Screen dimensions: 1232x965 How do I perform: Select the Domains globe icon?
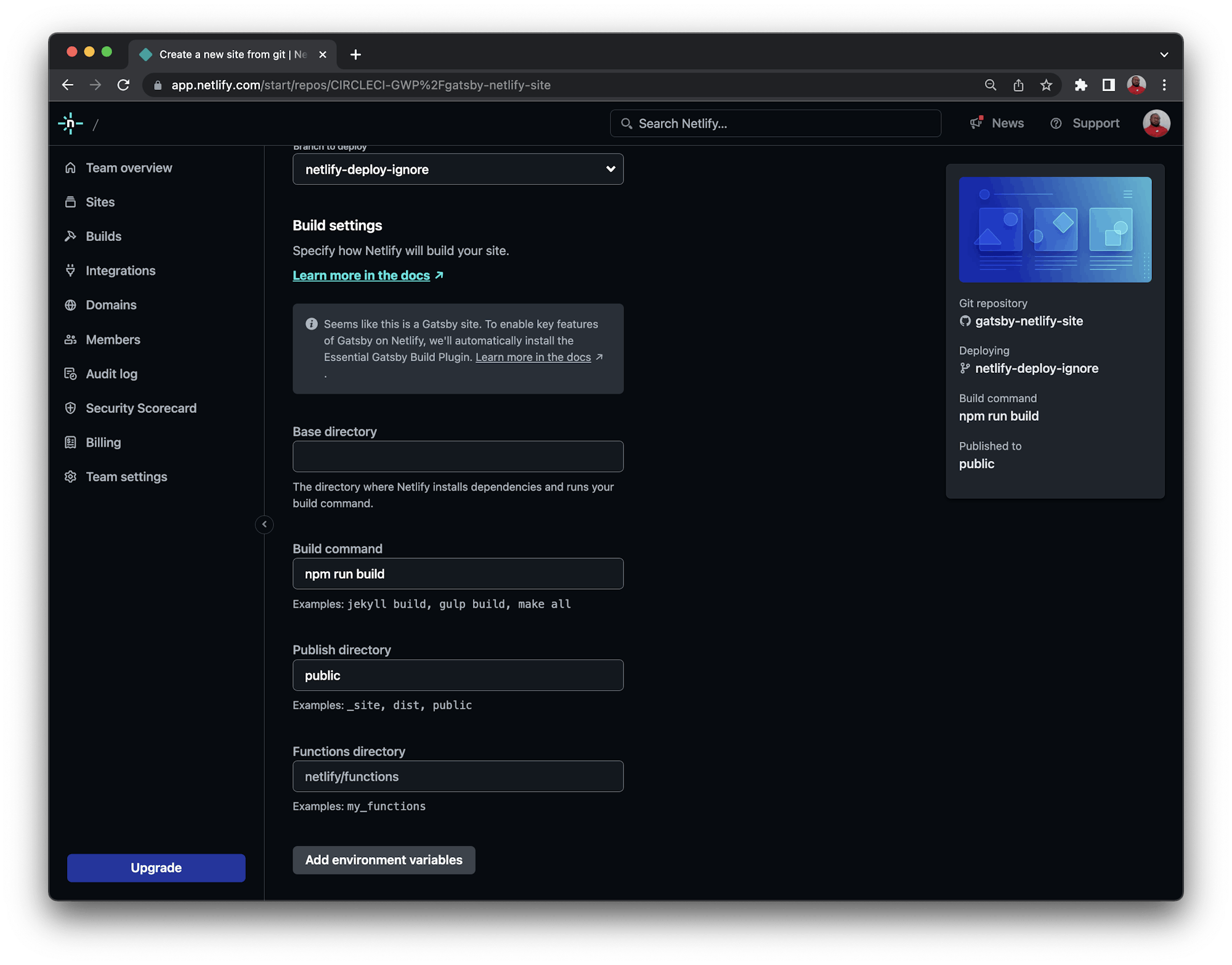click(x=71, y=304)
